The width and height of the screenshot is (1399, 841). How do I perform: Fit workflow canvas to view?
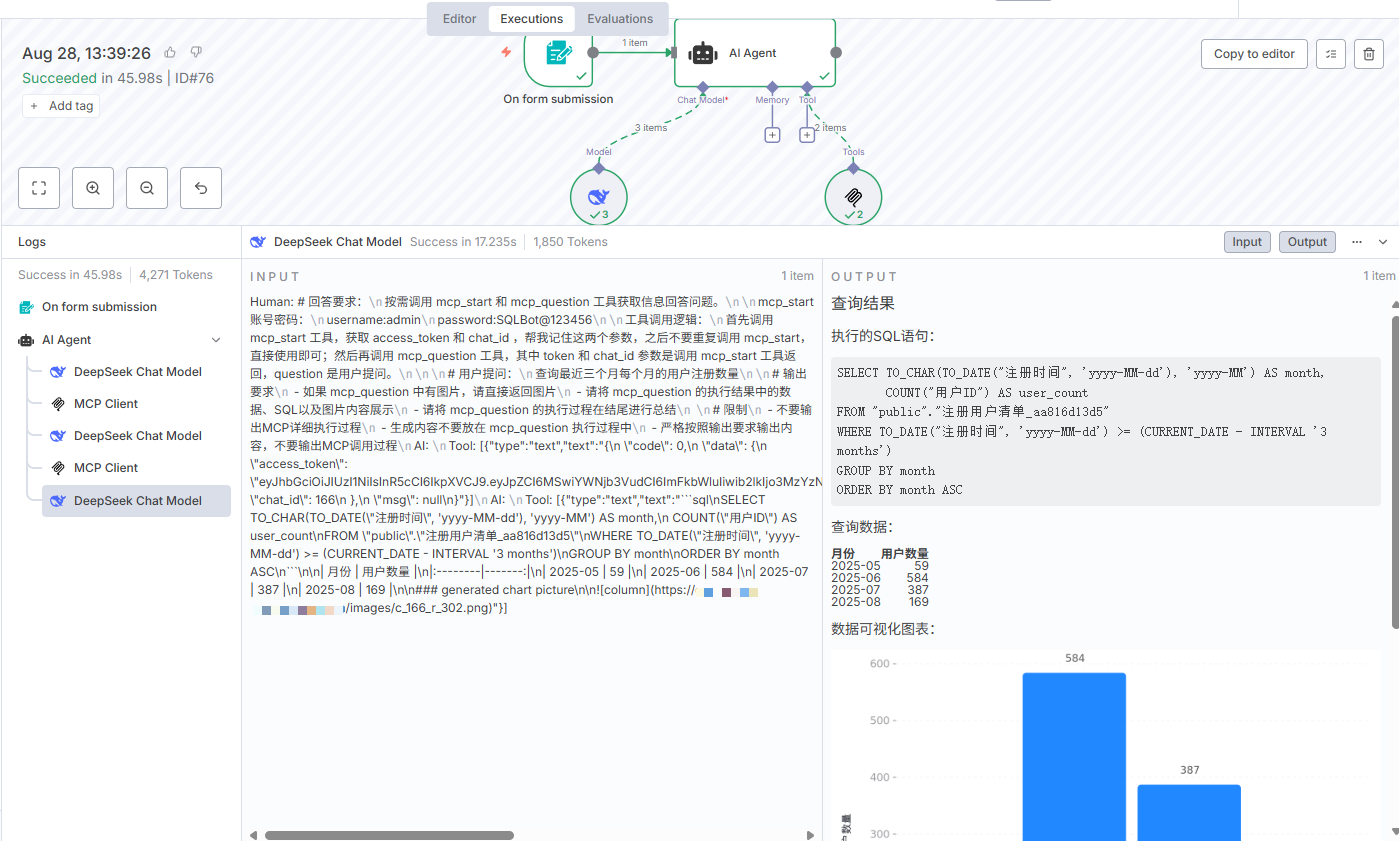(39, 188)
